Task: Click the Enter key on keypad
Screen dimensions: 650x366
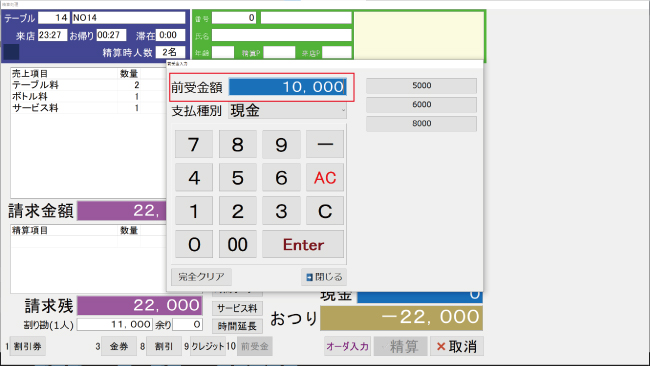Action: tap(303, 245)
